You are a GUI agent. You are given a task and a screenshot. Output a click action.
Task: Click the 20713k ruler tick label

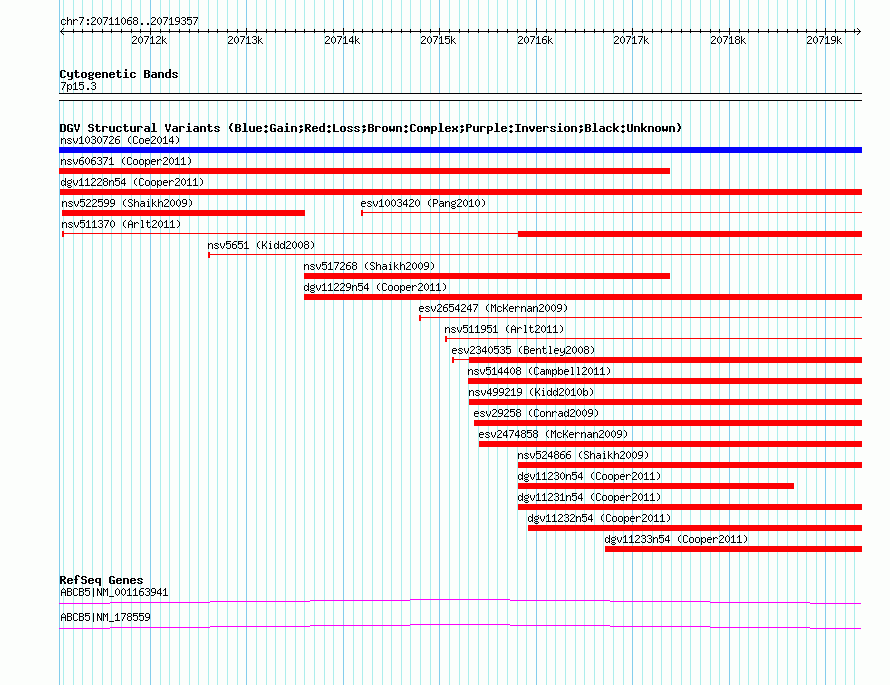(x=245, y=40)
